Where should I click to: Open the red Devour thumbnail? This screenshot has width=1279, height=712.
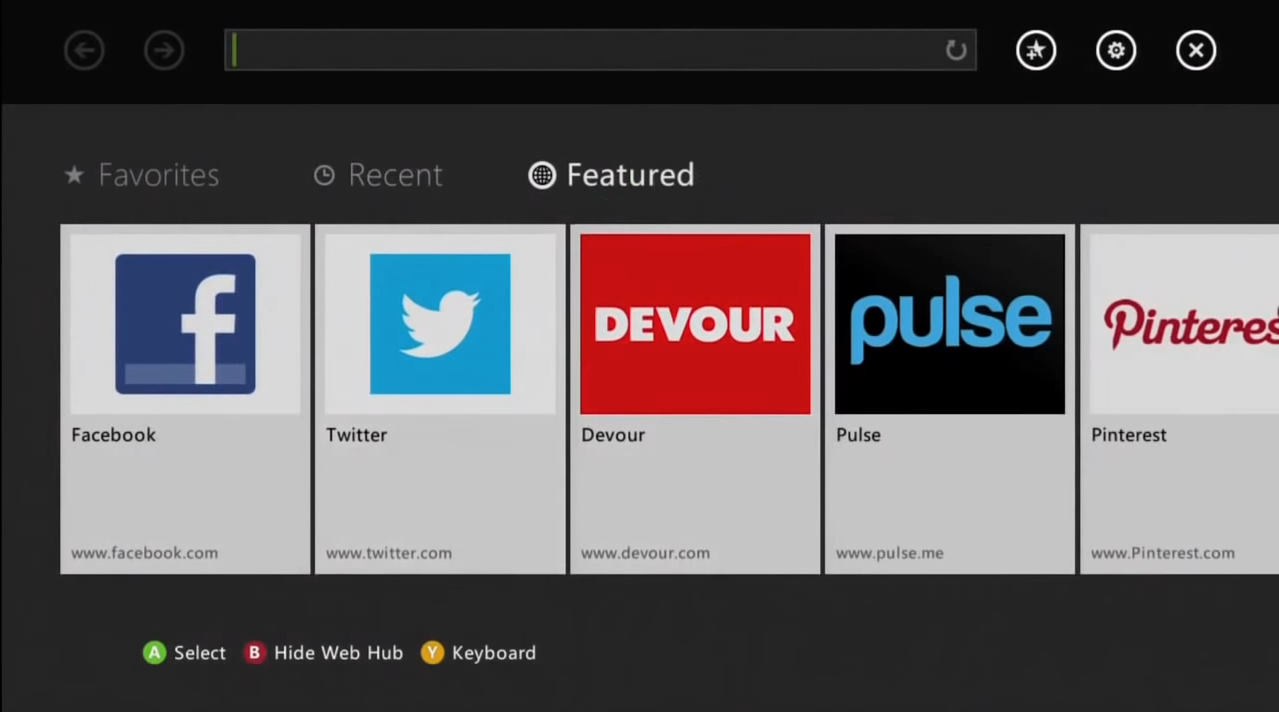pos(695,324)
